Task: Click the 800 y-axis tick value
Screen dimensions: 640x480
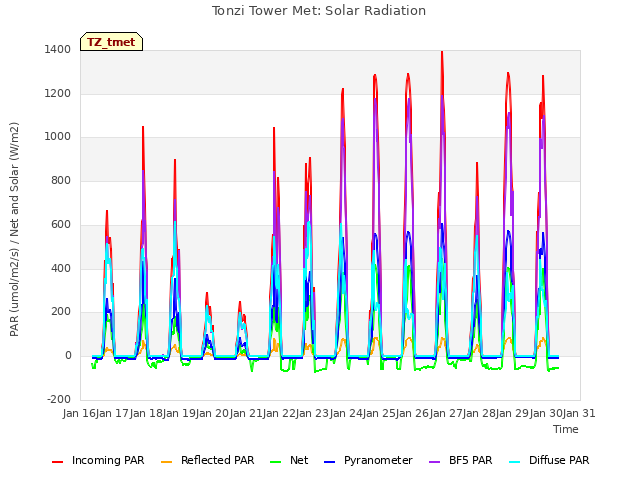Action: coord(61,180)
